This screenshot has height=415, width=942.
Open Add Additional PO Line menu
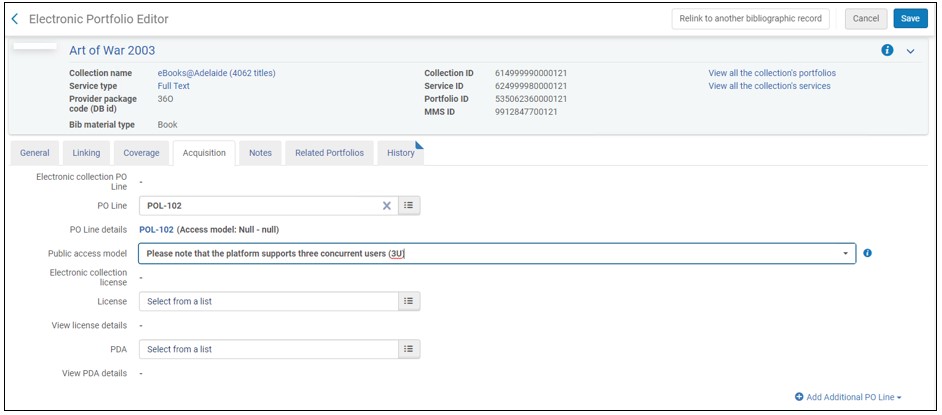pos(849,397)
